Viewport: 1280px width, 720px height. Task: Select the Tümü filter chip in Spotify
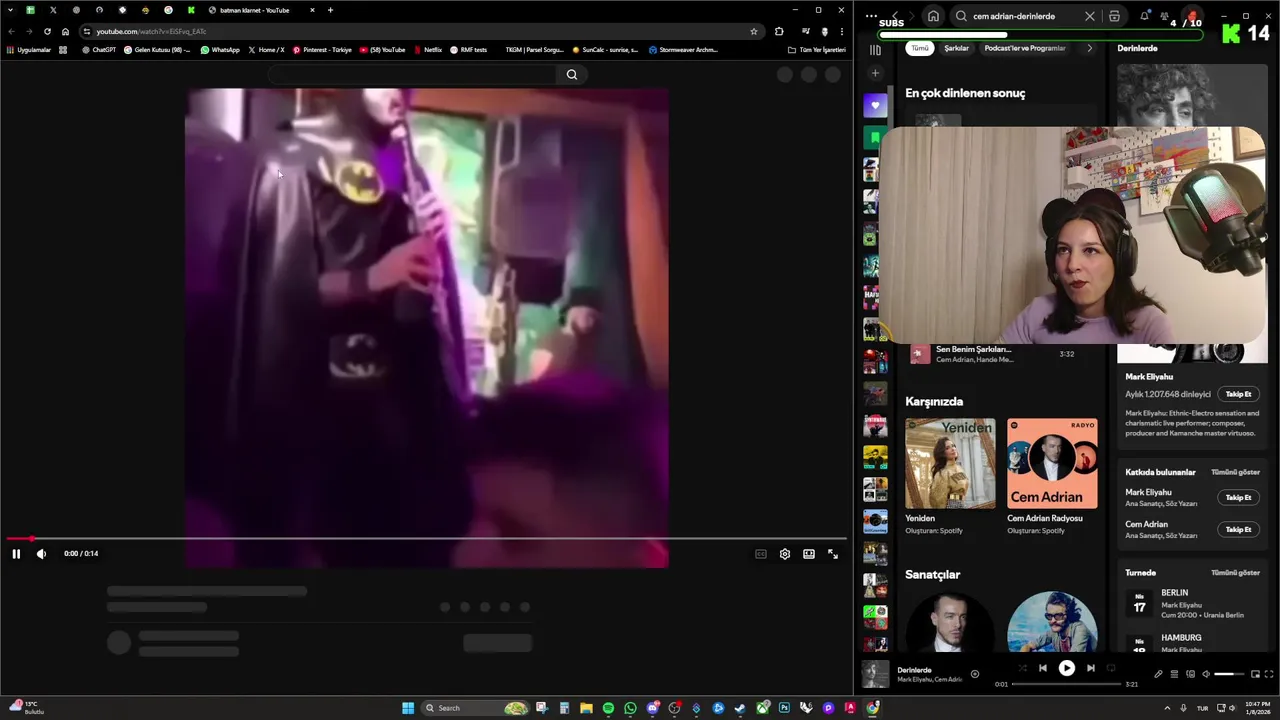pos(919,48)
